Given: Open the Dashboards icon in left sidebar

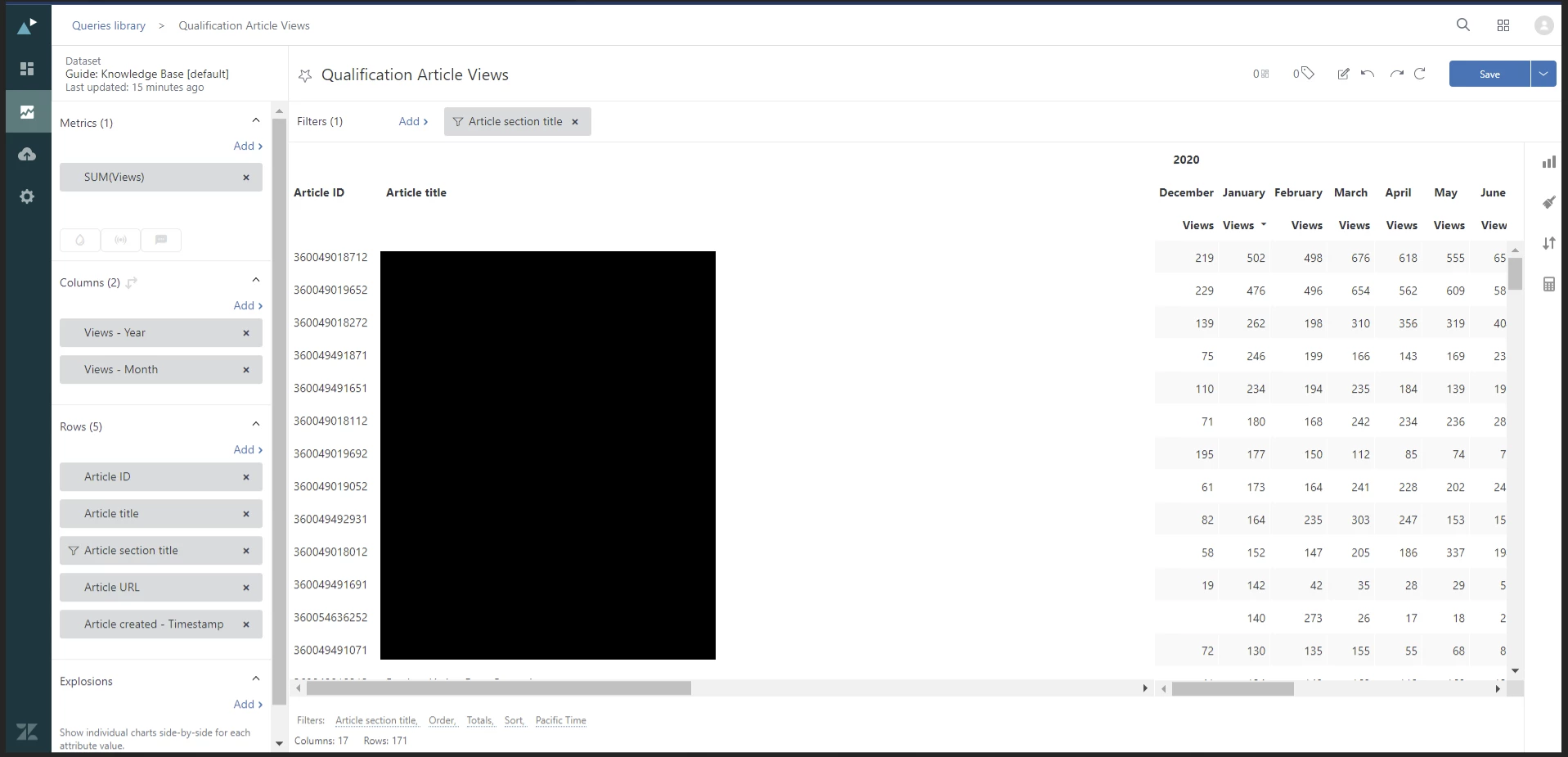Looking at the screenshot, I should 27,69.
